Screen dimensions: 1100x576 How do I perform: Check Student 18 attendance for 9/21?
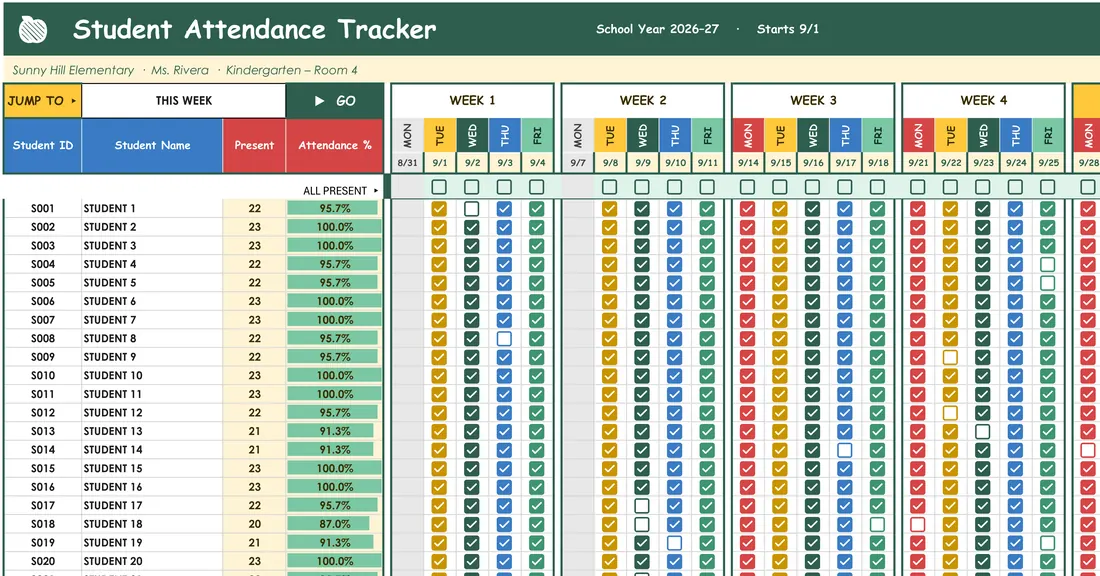click(918, 524)
